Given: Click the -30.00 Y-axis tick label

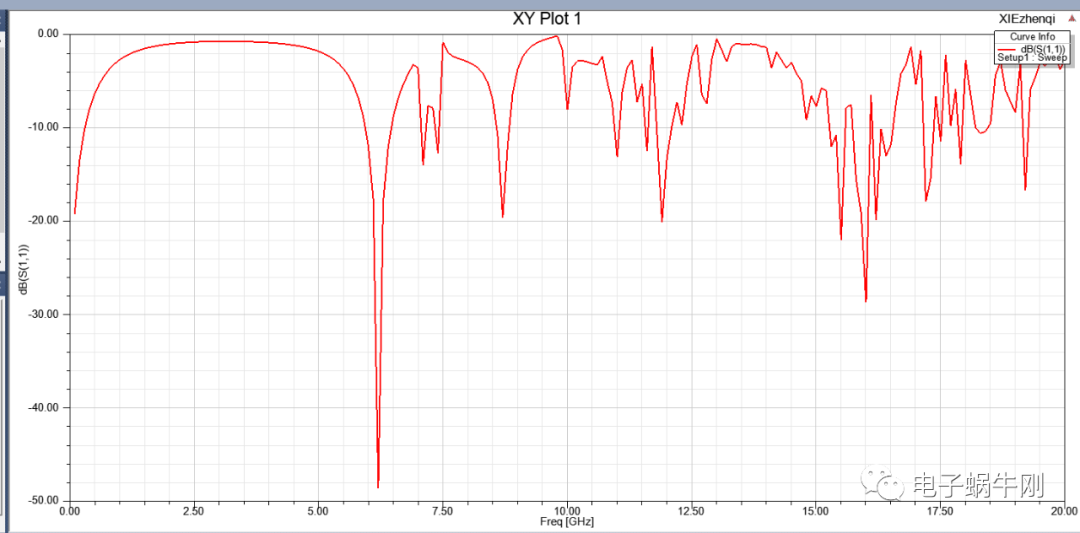Looking at the screenshot, I should click(x=45, y=314).
